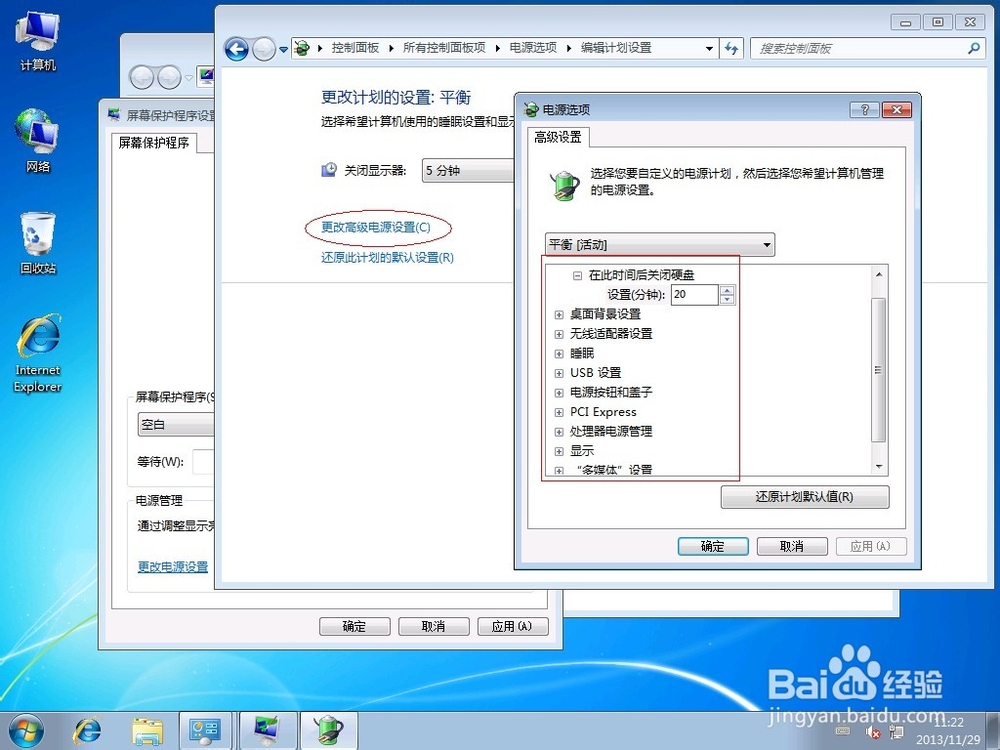Screen dimensions: 1000x750
Task: Expand USB 设置 node
Action: [559, 373]
